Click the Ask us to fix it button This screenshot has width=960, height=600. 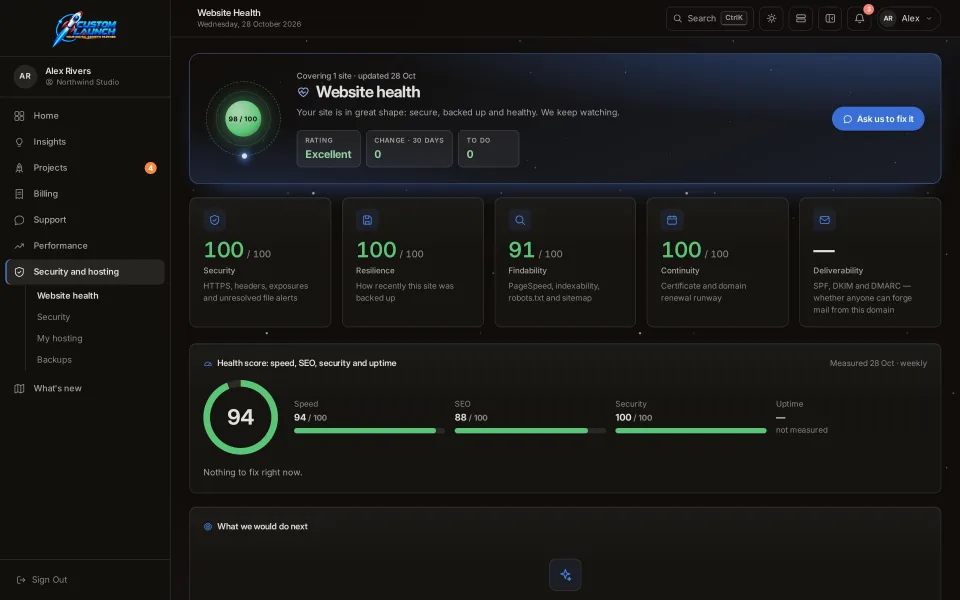pyautogui.click(x=878, y=119)
